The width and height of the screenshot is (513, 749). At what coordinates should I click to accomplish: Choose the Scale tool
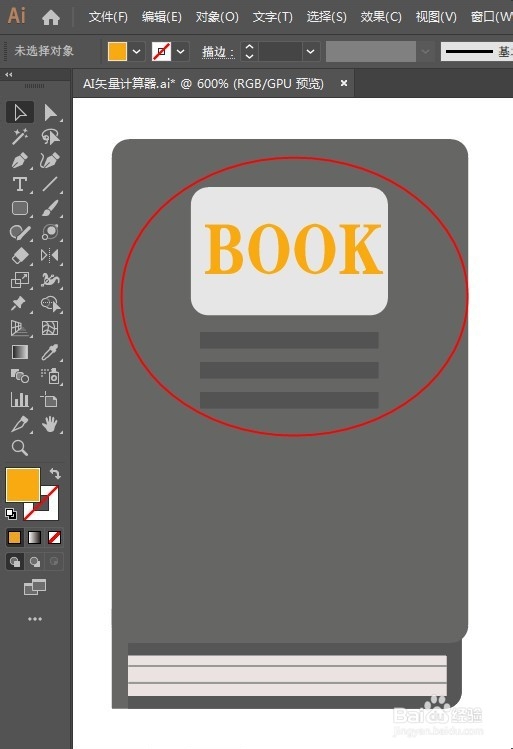pyautogui.click(x=20, y=280)
